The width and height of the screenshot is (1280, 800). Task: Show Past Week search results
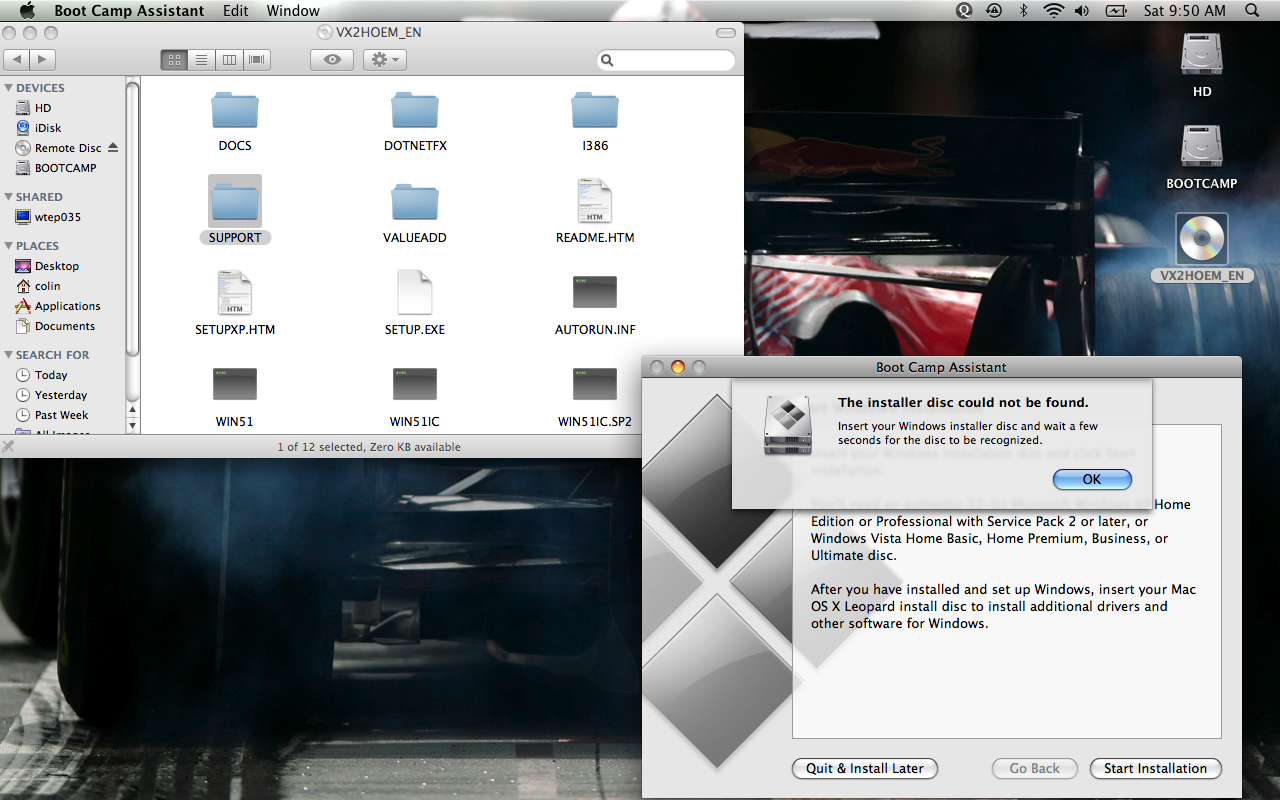[64, 415]
